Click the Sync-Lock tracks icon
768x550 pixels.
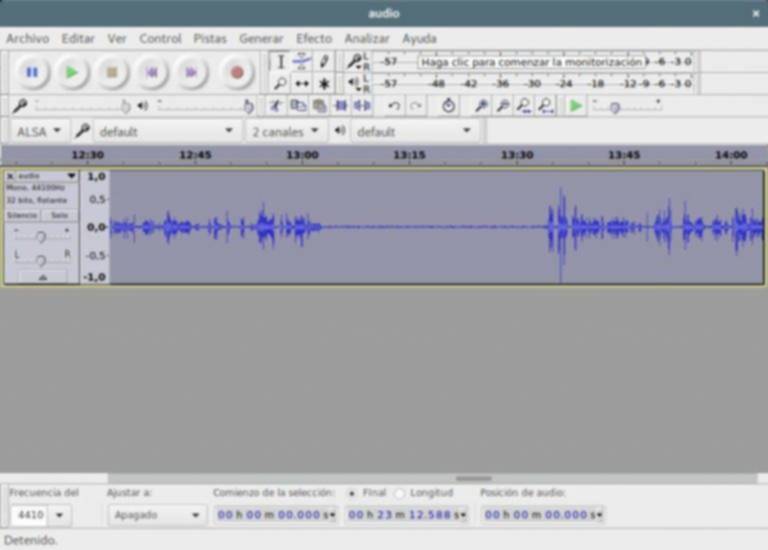point(448,106)
